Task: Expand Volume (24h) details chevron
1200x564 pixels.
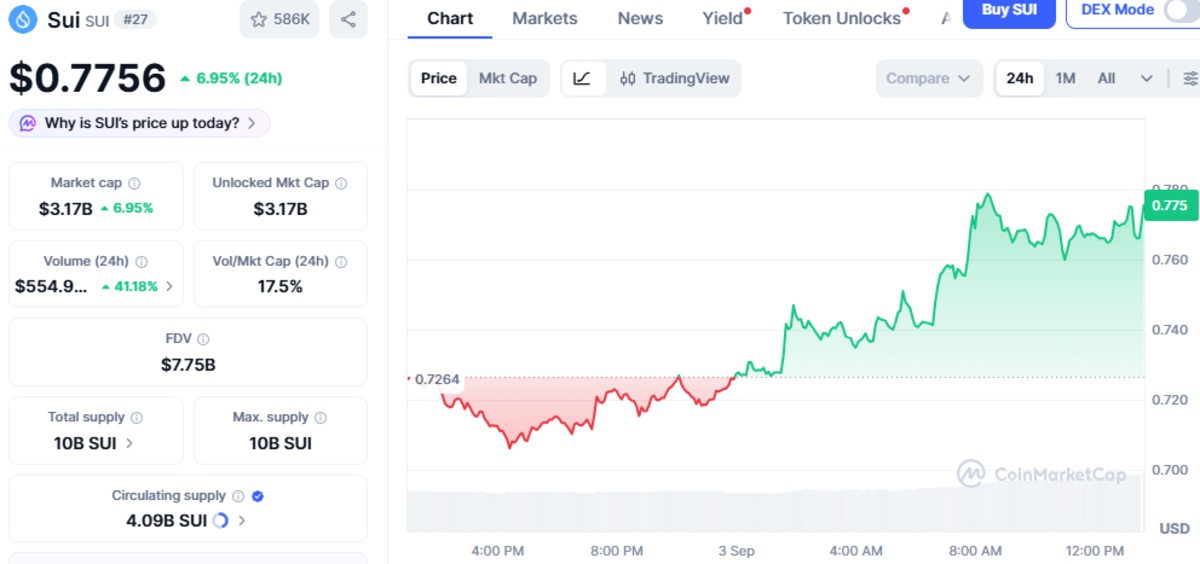Action: pos(169,286)
